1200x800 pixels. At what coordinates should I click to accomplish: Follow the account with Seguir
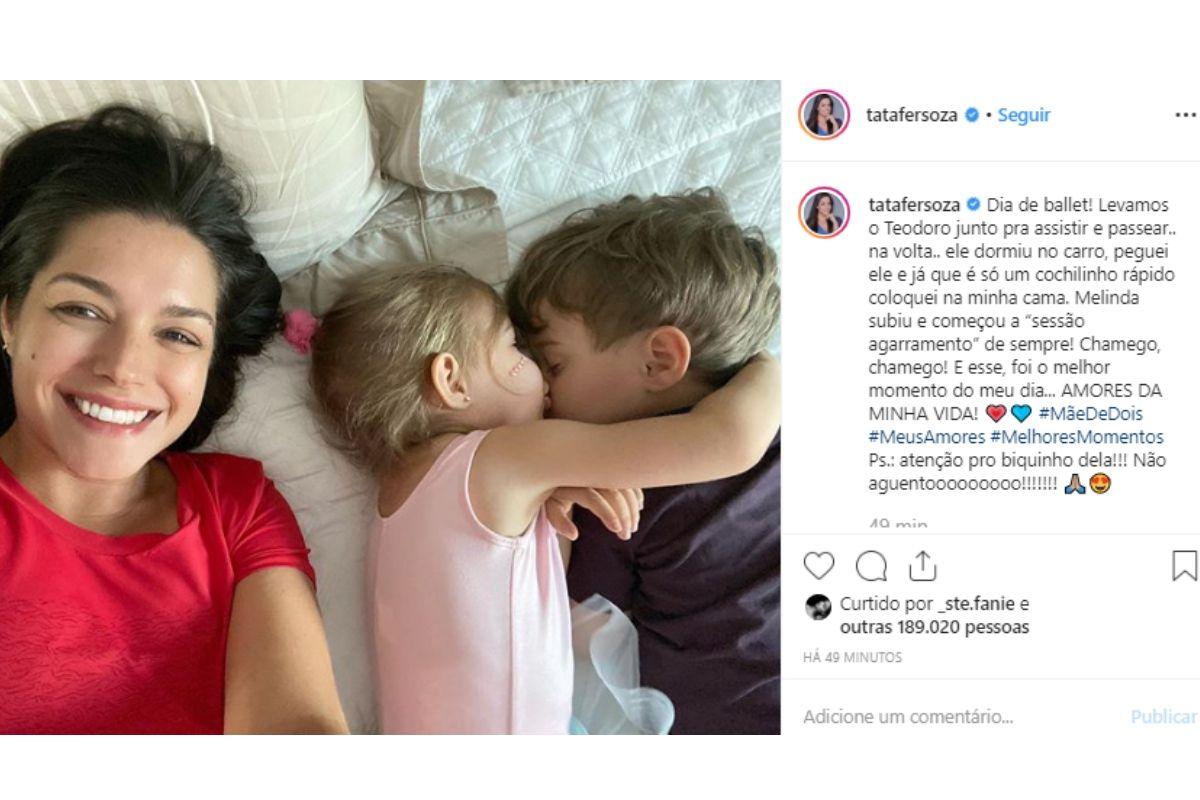tap(1024, 115)
